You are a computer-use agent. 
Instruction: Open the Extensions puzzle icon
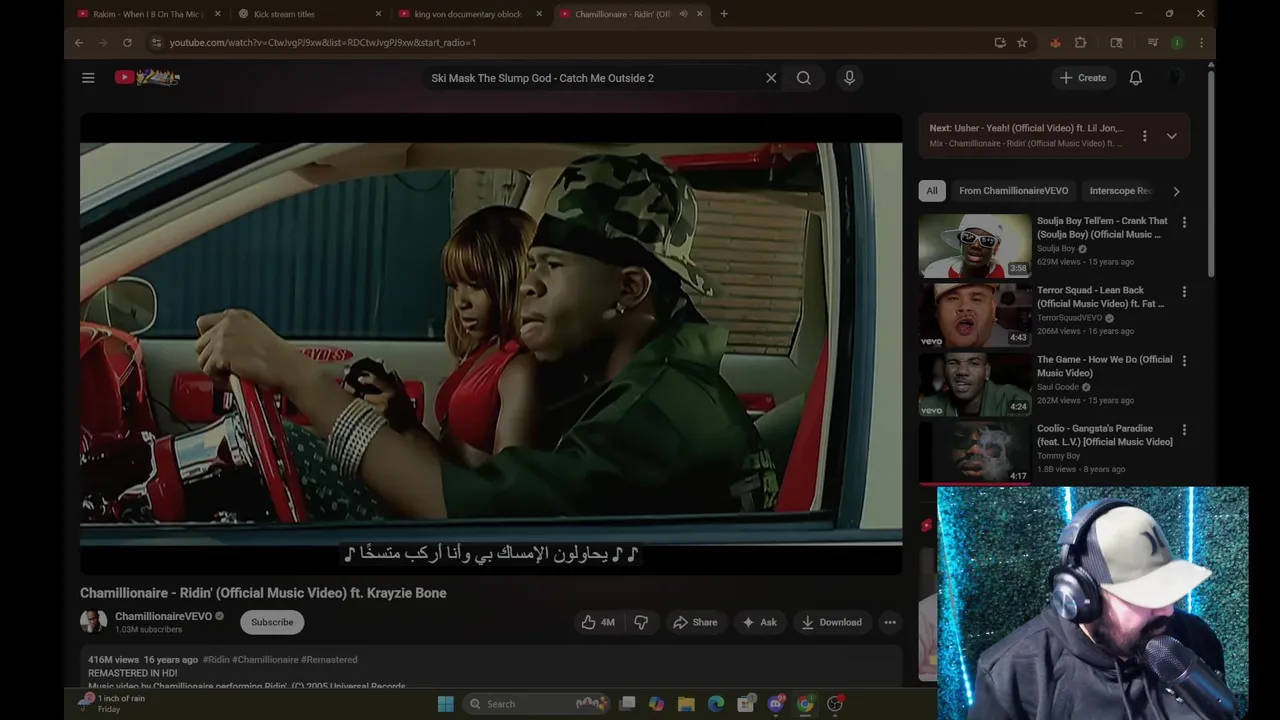coord(1081,43)
